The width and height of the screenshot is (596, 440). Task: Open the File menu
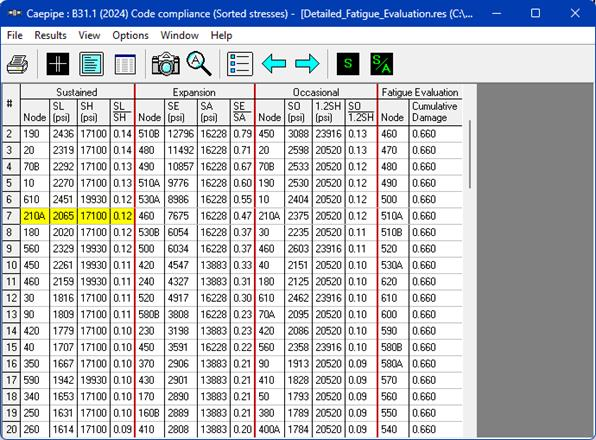click(x=15, y=35)
